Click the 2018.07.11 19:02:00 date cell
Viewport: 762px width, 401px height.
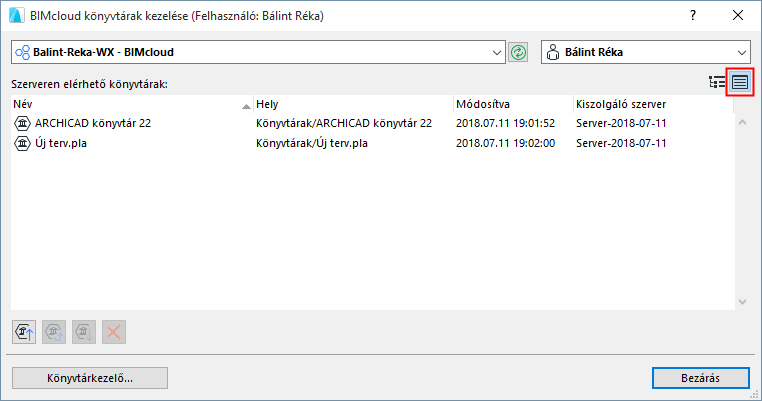point(505,143)
